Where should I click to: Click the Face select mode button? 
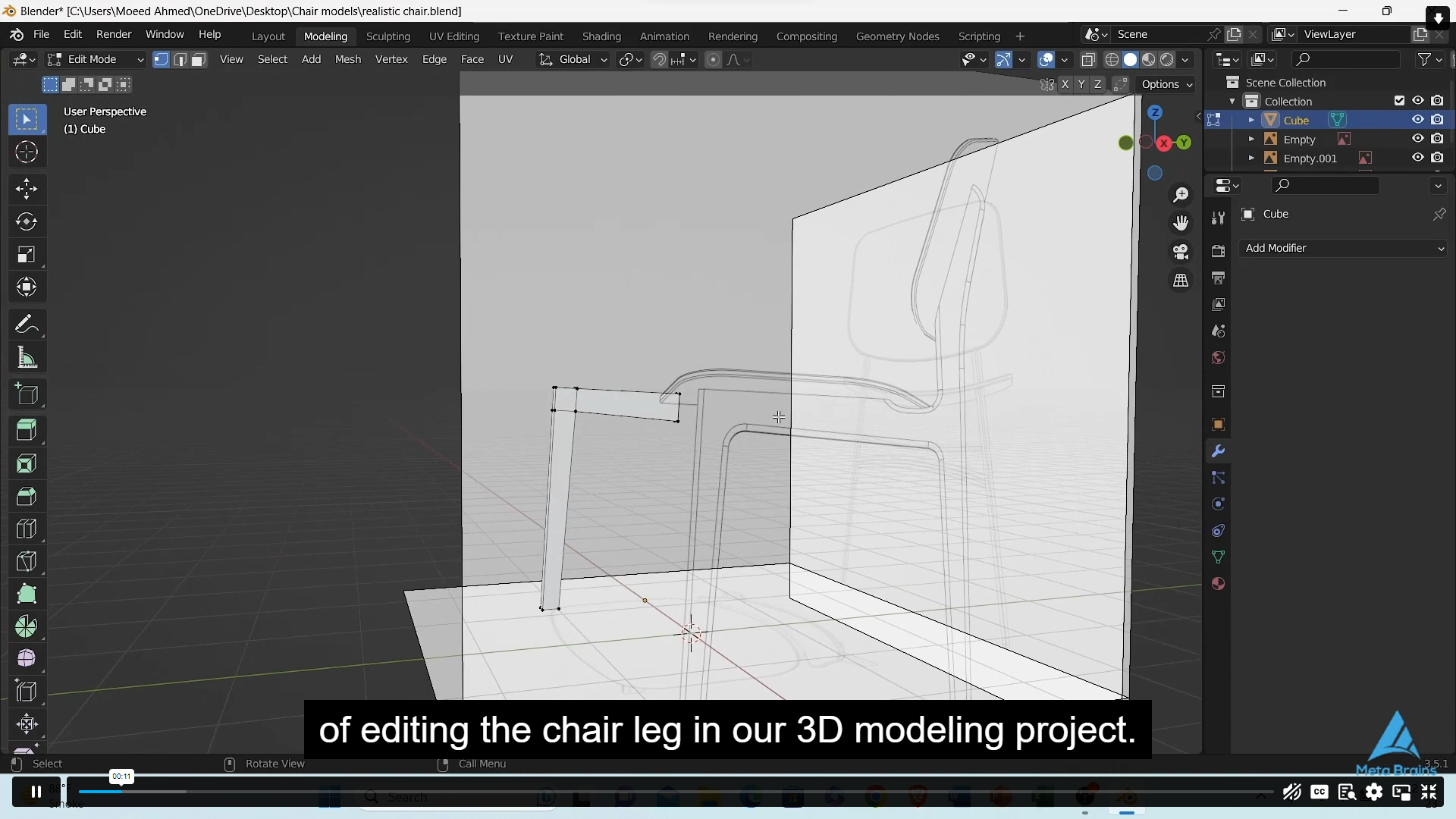tap(197, 60)
